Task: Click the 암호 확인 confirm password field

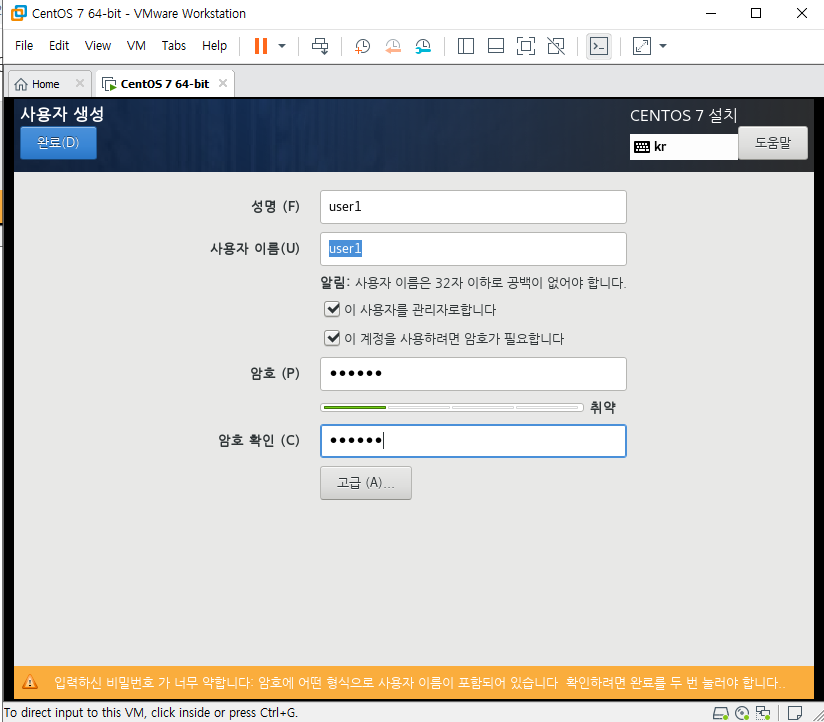Action: (x=473, y=441)
